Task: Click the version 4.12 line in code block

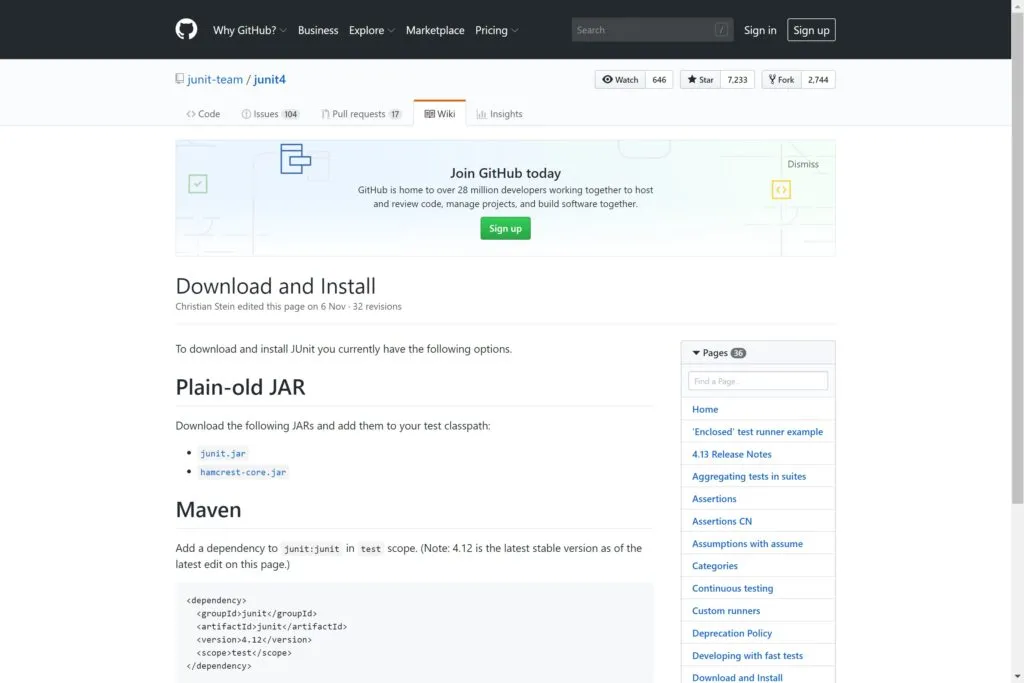Action: (254, 640)
